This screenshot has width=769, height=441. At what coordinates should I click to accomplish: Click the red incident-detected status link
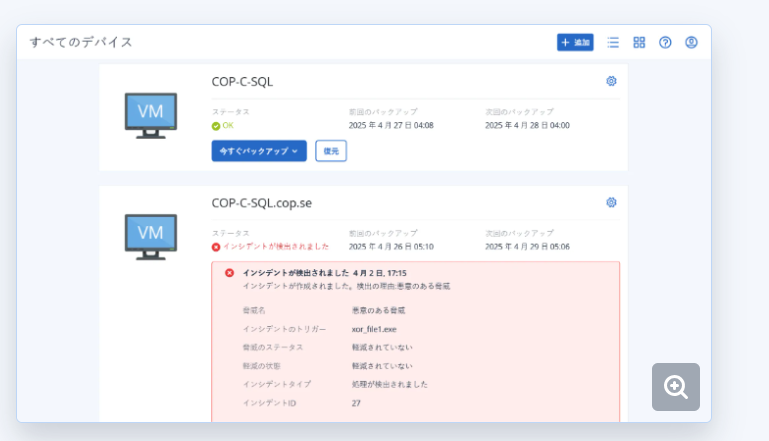[274, 246]
